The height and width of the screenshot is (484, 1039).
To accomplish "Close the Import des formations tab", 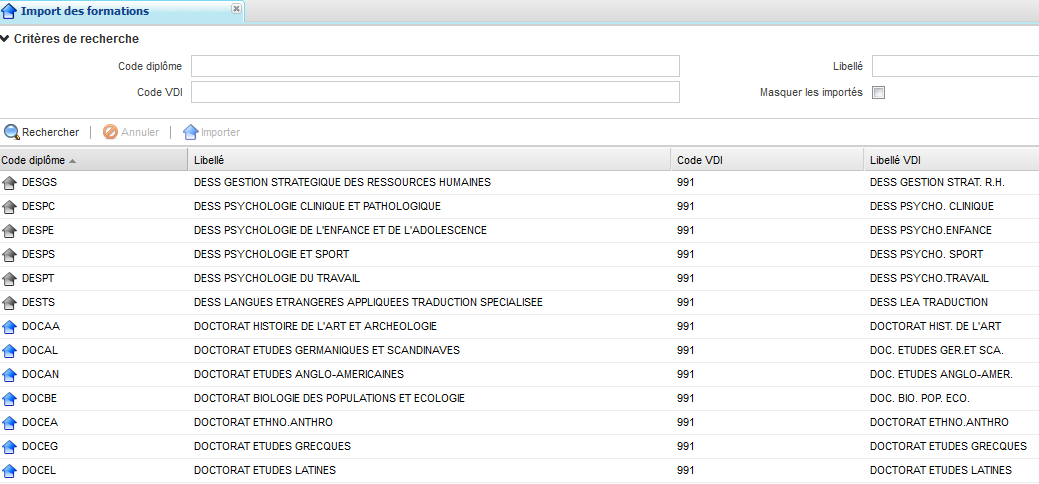I will point(236,9).
